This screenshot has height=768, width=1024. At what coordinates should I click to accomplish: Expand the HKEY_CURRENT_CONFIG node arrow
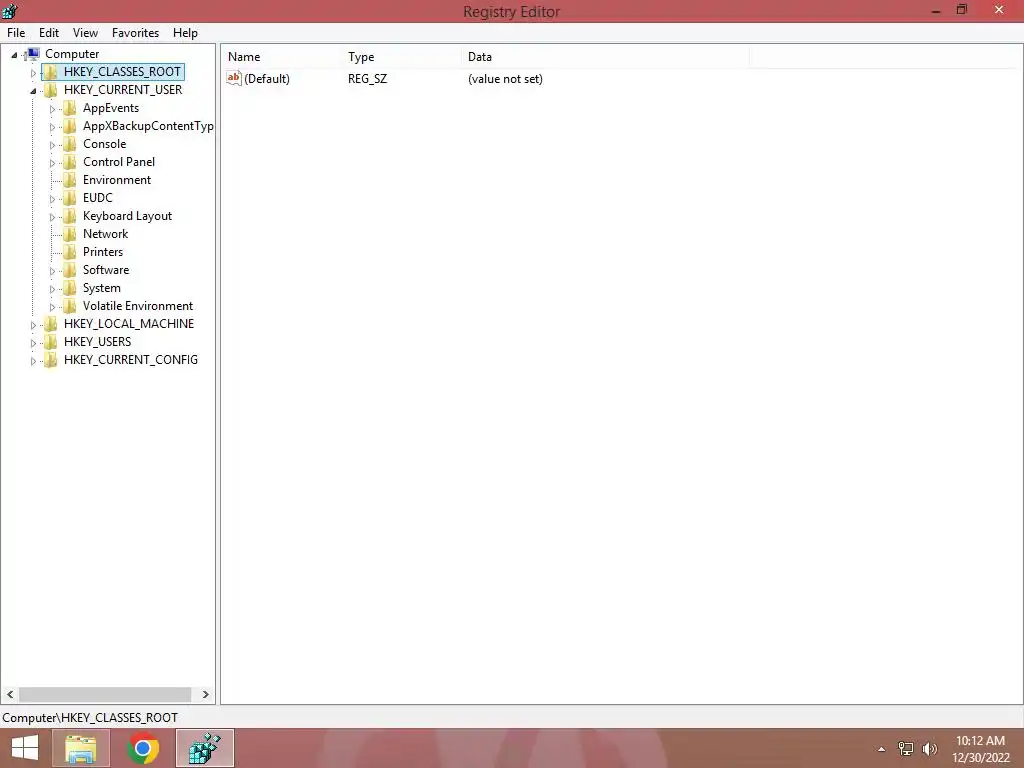pos(33,360)
